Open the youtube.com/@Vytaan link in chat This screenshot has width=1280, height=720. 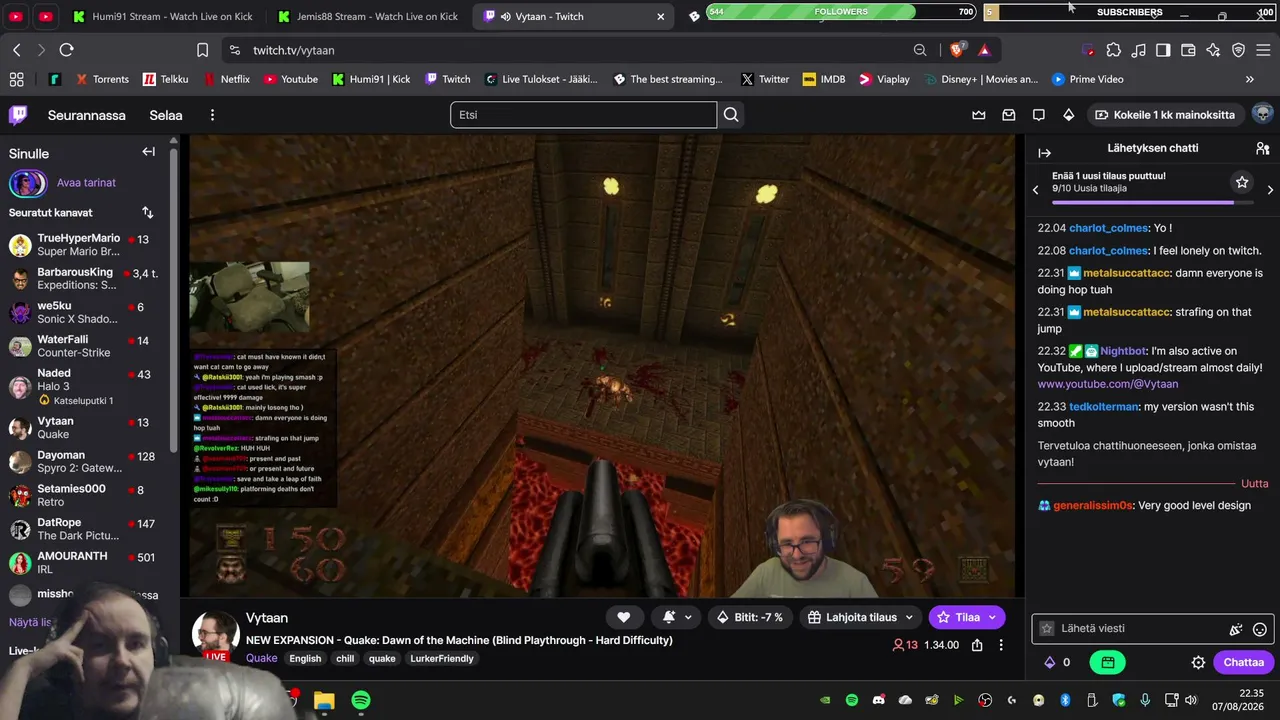1108,384
